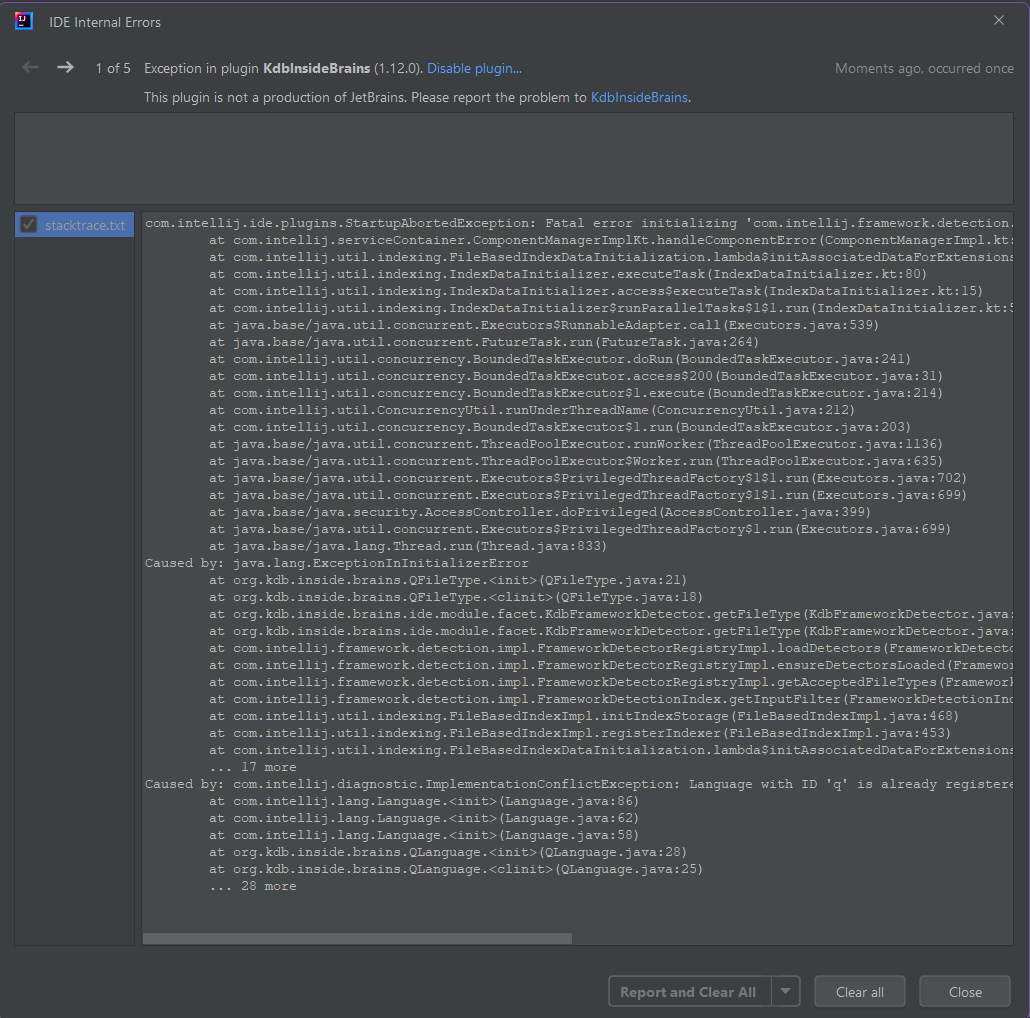Click the Language.<init> (Language.java:86) line
Image resolution: width=1030 pixels, height=1018 pixels.
(x=424, y=801)
